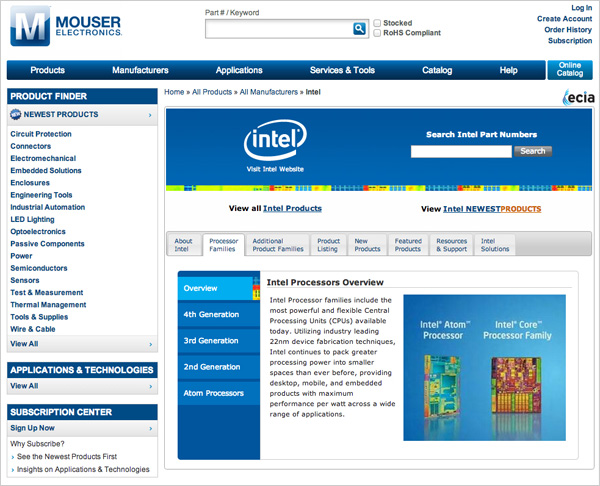Viewport: 600px width, 486px height.
Task: Open the Industrial Automation category
Action: 48,207
